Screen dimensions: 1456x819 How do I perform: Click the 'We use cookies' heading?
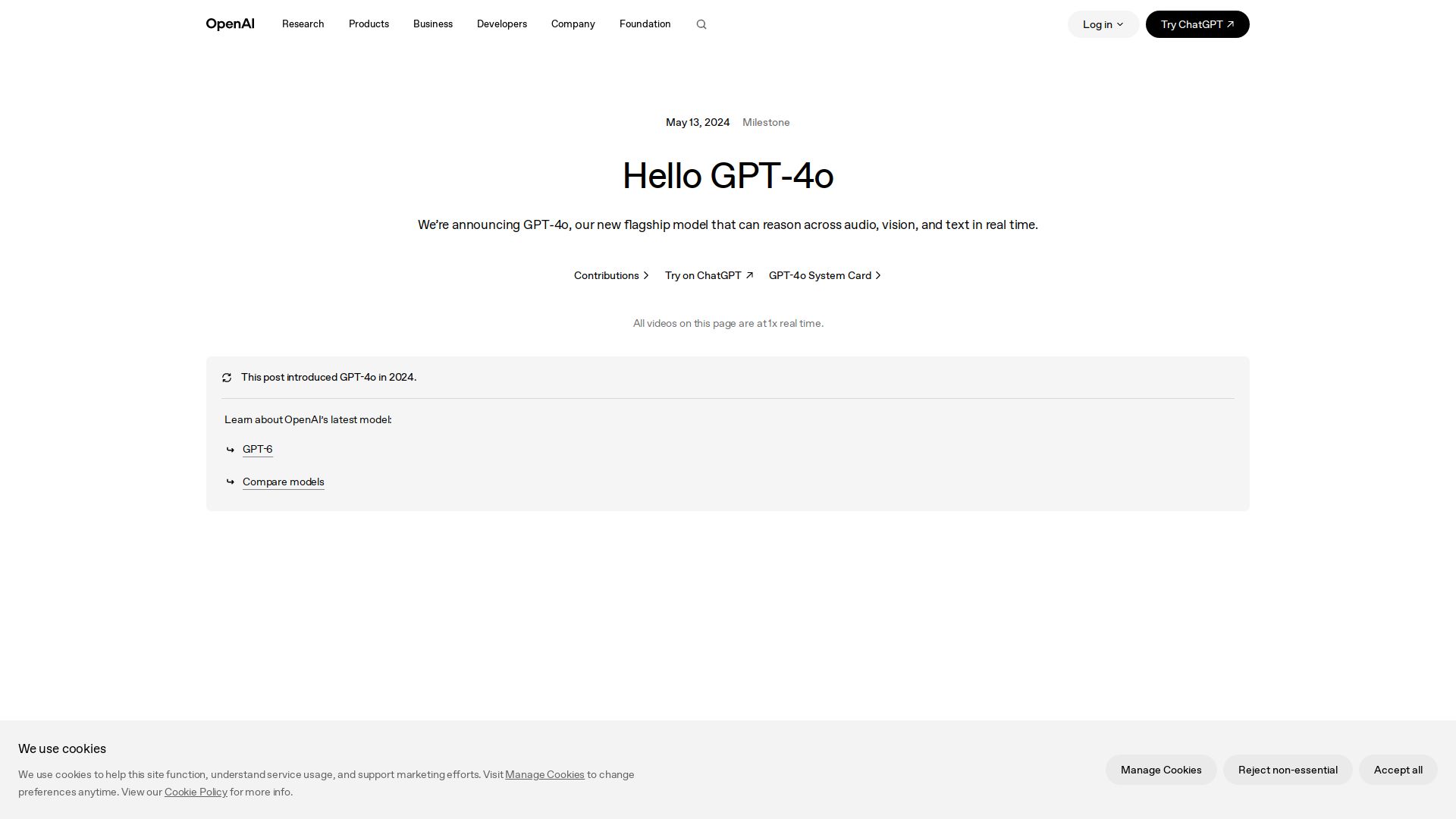pos(62,748)
